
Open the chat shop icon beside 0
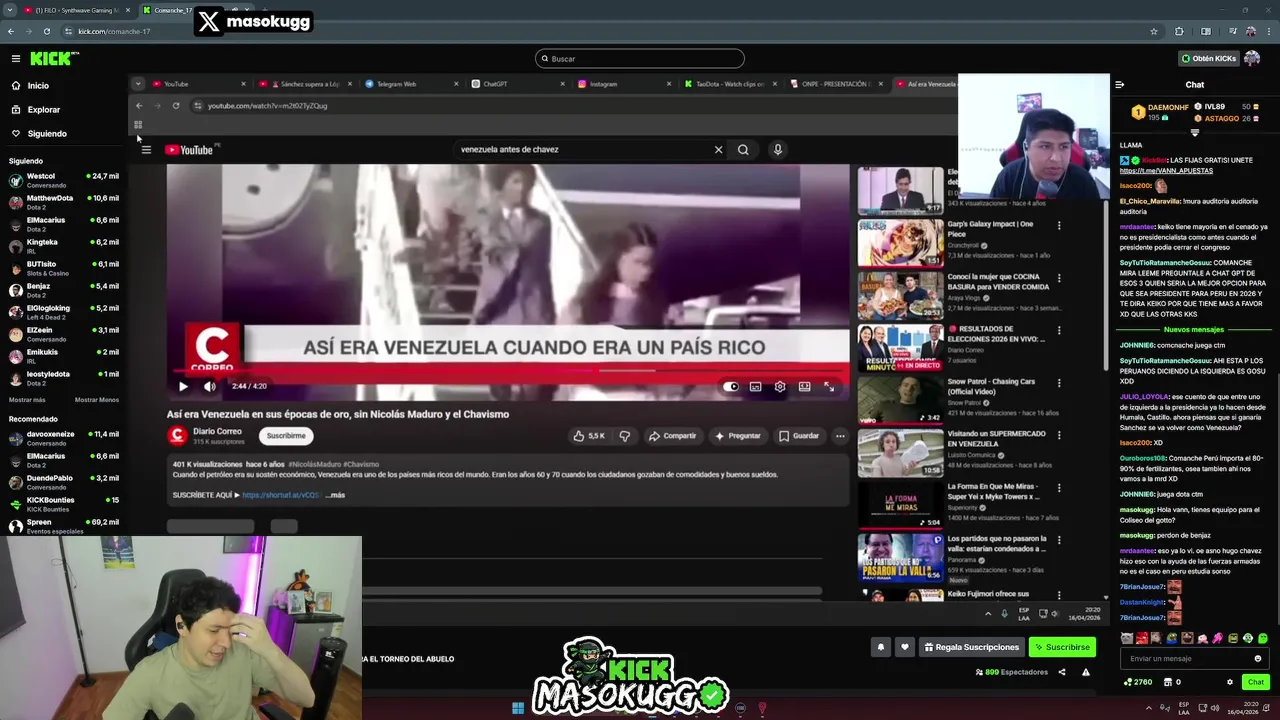click(1167, 682)
